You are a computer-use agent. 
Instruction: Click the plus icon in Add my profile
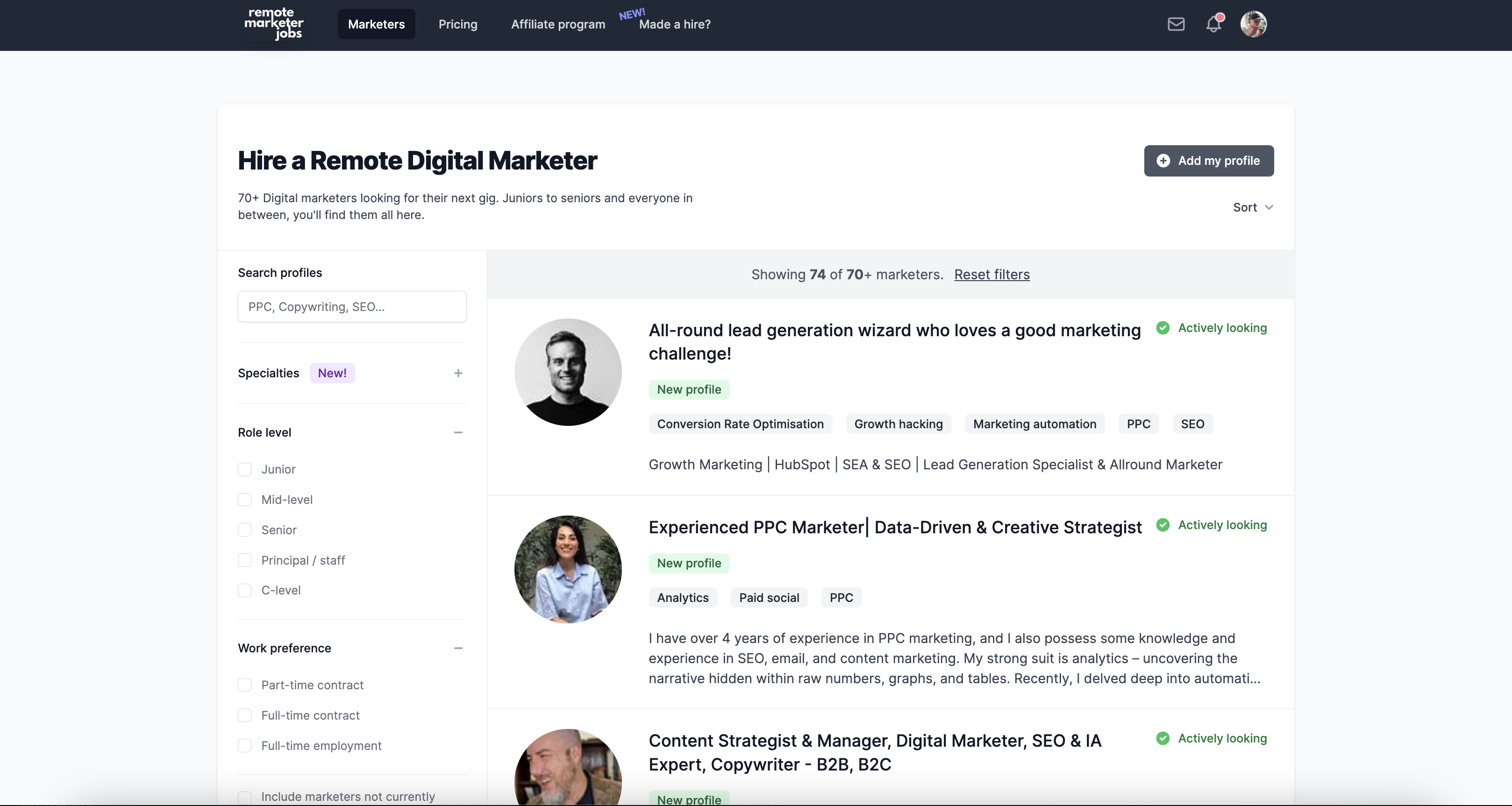pyautogui.click(x=1163, y=161)
